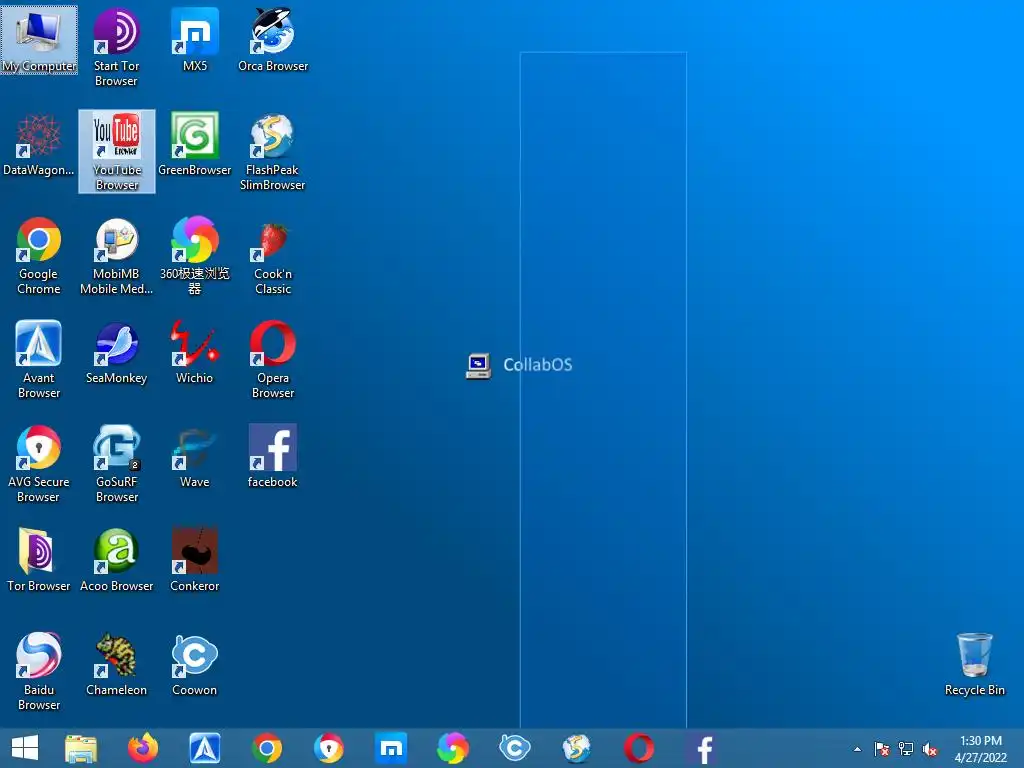This screenshot has width=1024, height=768.
Task: Select the Coowon desktop shortcut
Action: coord(195,664)
